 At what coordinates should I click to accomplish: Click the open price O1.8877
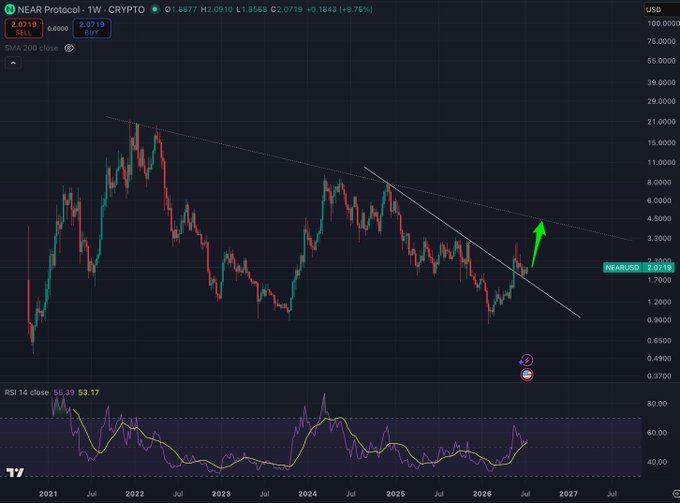tap(181, 9)
